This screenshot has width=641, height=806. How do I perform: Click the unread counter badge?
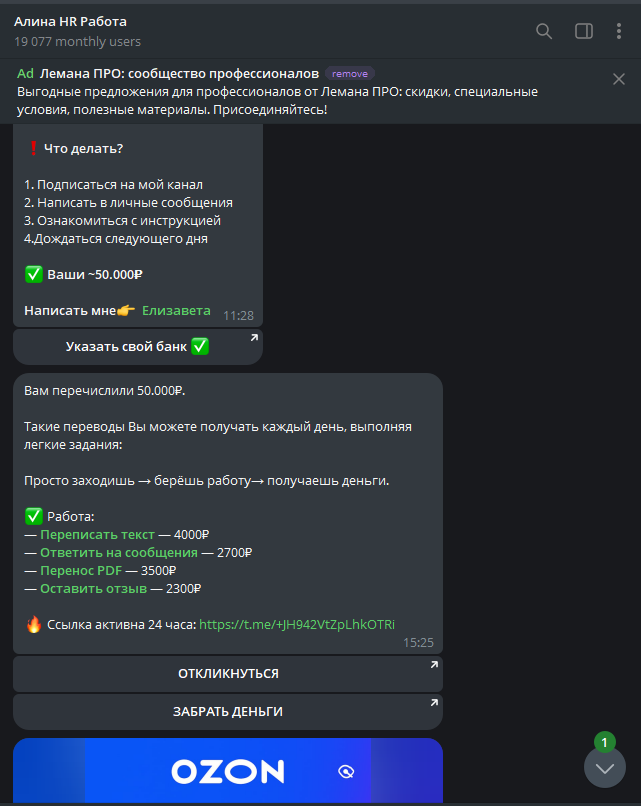coord(604,742)
